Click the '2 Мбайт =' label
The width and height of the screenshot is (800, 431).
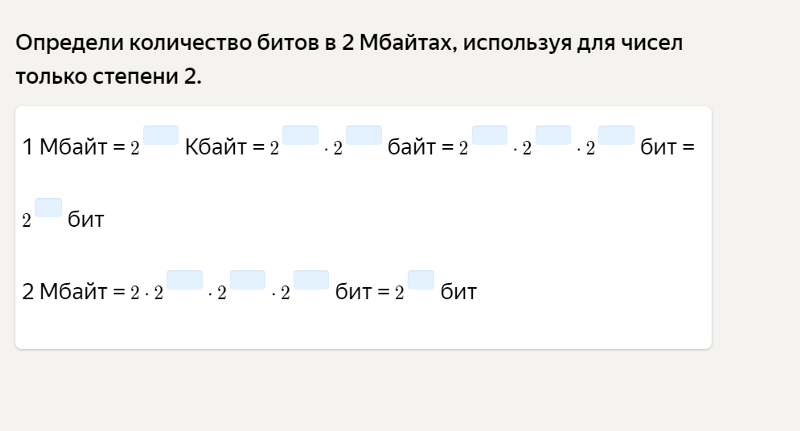[73, 292]
